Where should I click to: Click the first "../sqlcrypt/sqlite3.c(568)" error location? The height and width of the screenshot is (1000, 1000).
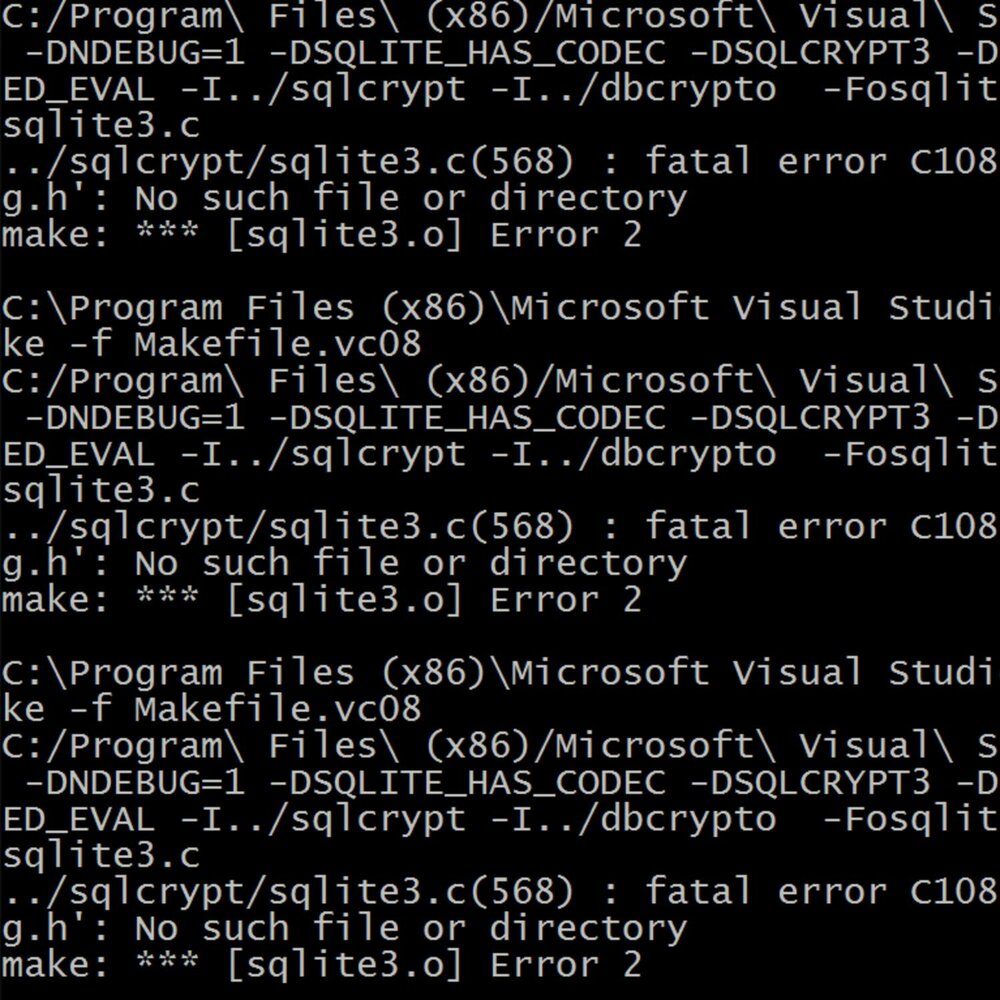(x=288, y=162)
